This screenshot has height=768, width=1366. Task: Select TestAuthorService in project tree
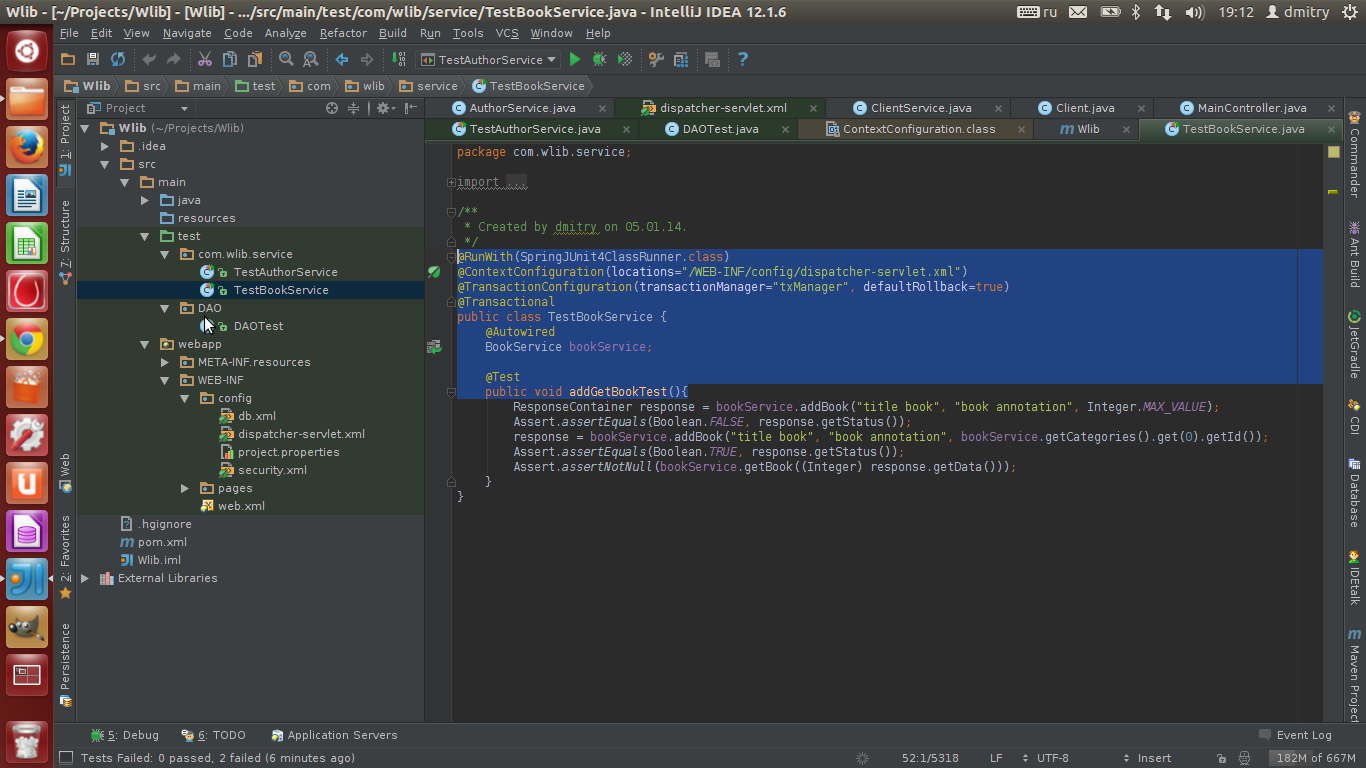(285, 272)
